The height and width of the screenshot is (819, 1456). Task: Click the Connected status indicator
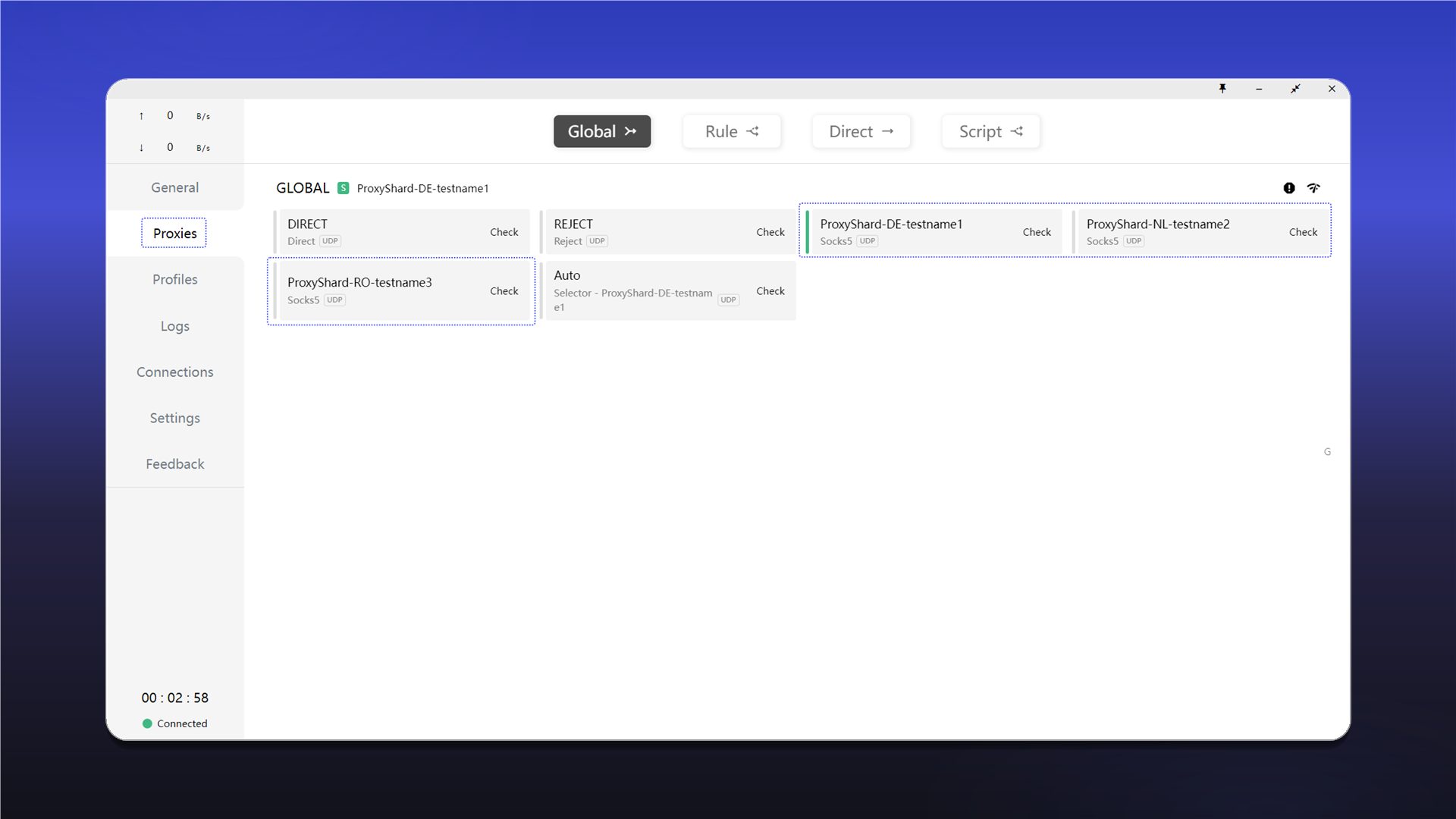[175, 723]
